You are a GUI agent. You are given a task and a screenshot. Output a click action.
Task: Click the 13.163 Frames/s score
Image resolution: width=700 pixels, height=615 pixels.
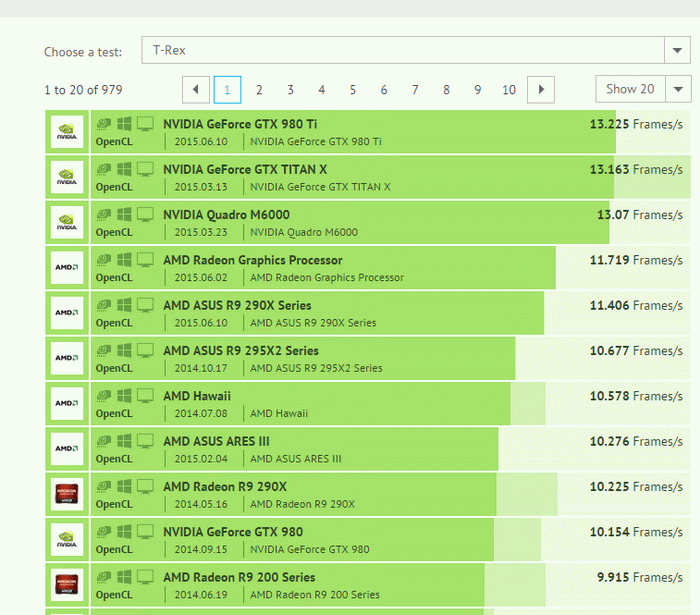pyautogui.click(x=636, y=170)
